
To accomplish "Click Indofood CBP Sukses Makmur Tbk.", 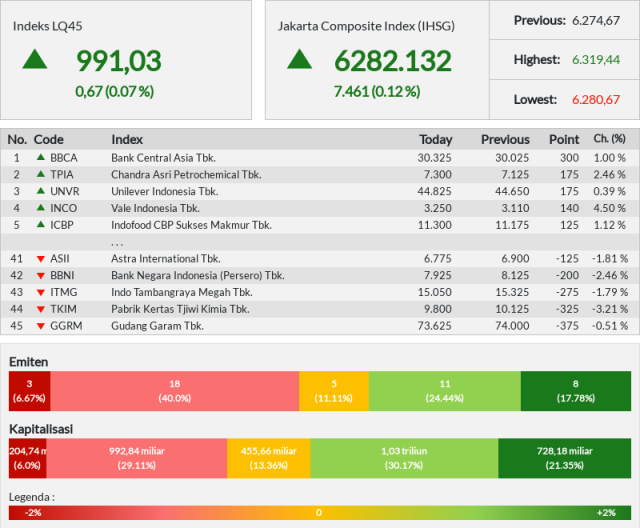I will pyautogui.click(x=191, y=225).
